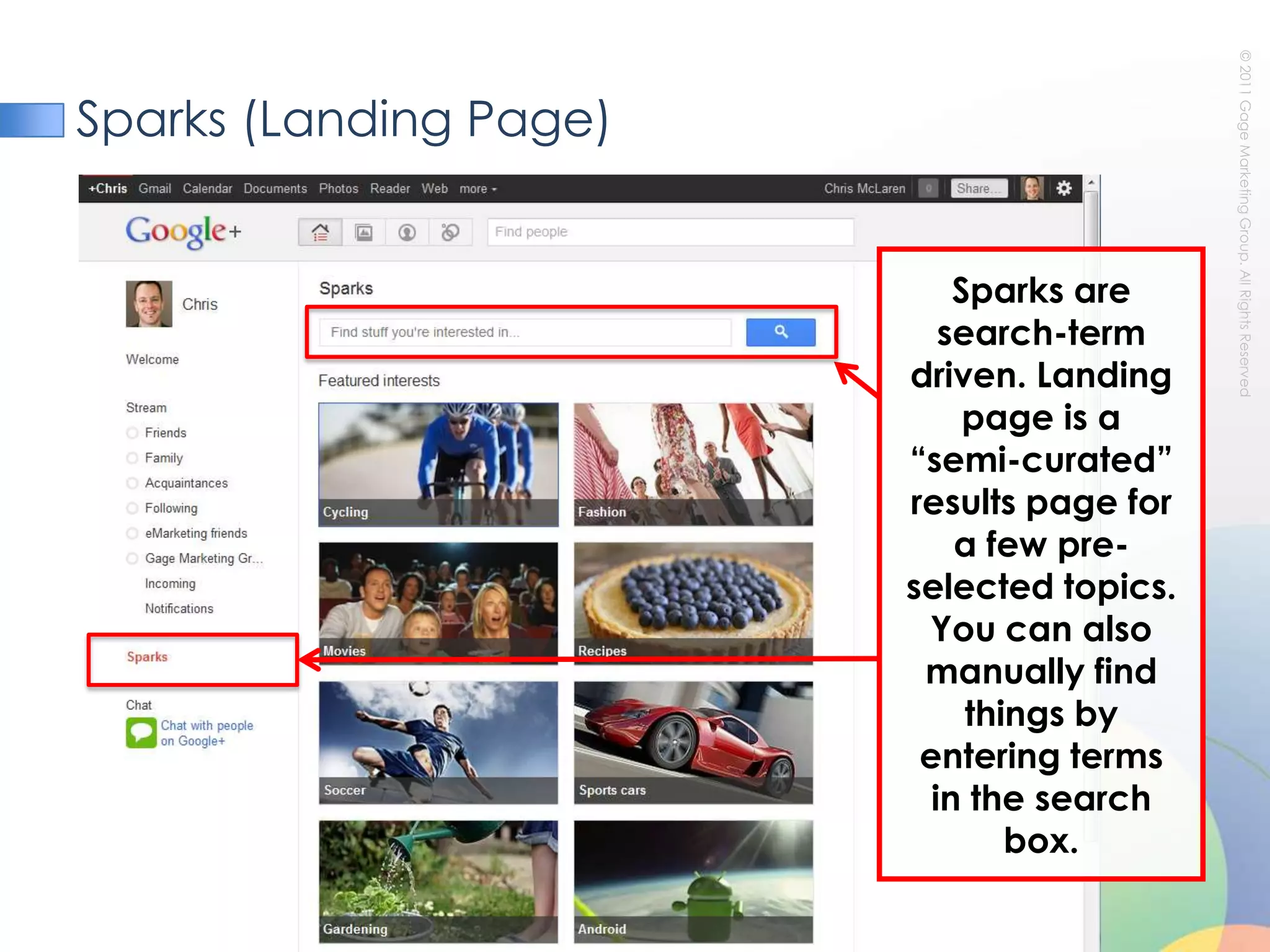Select the Family circle radio
The width and height of the screenshot is (1270, 952).
click(x=132, y=458)
